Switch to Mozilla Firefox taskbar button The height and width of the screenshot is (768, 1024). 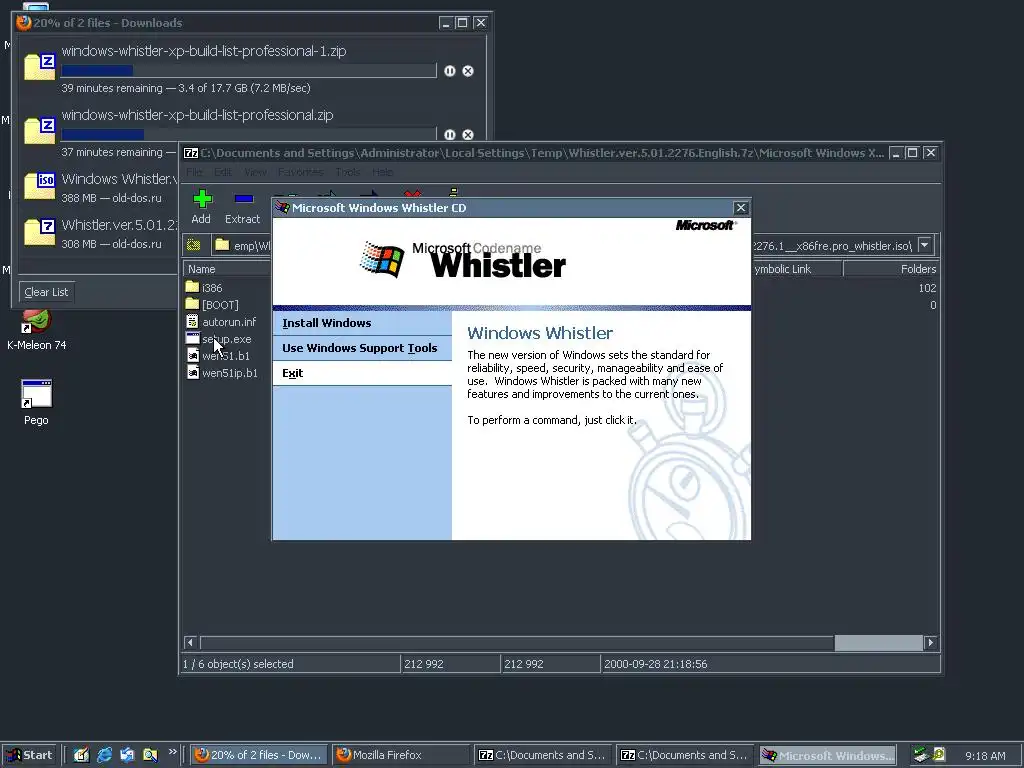coord(401,755)
